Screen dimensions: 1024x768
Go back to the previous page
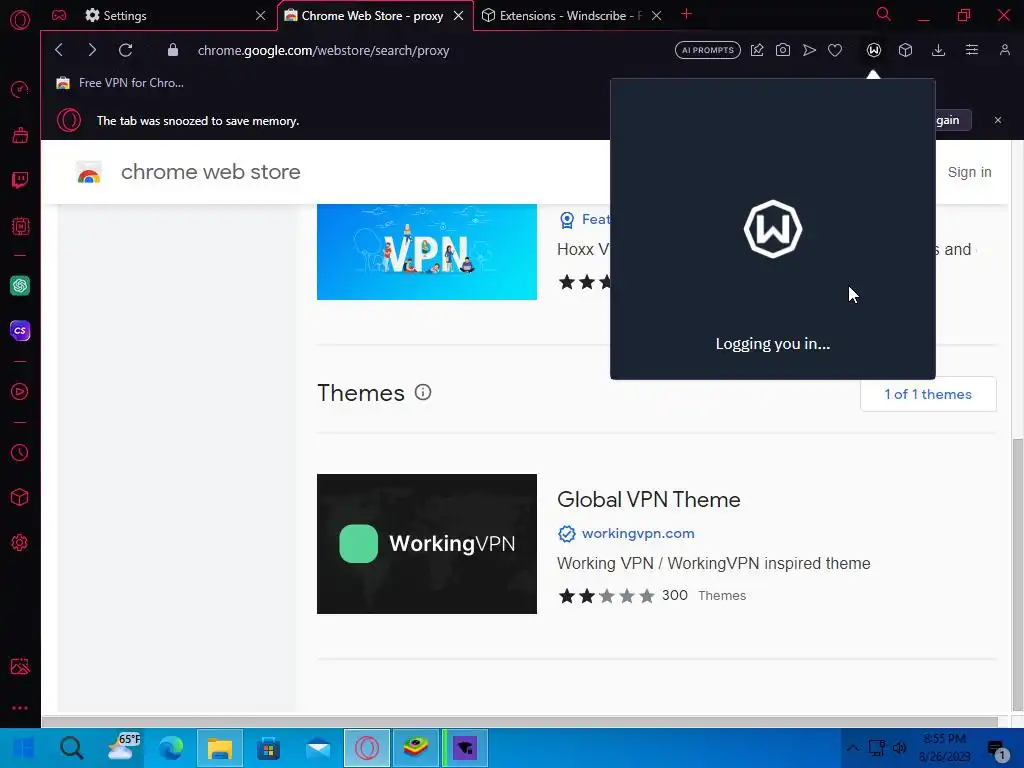(x=59, y=50)
